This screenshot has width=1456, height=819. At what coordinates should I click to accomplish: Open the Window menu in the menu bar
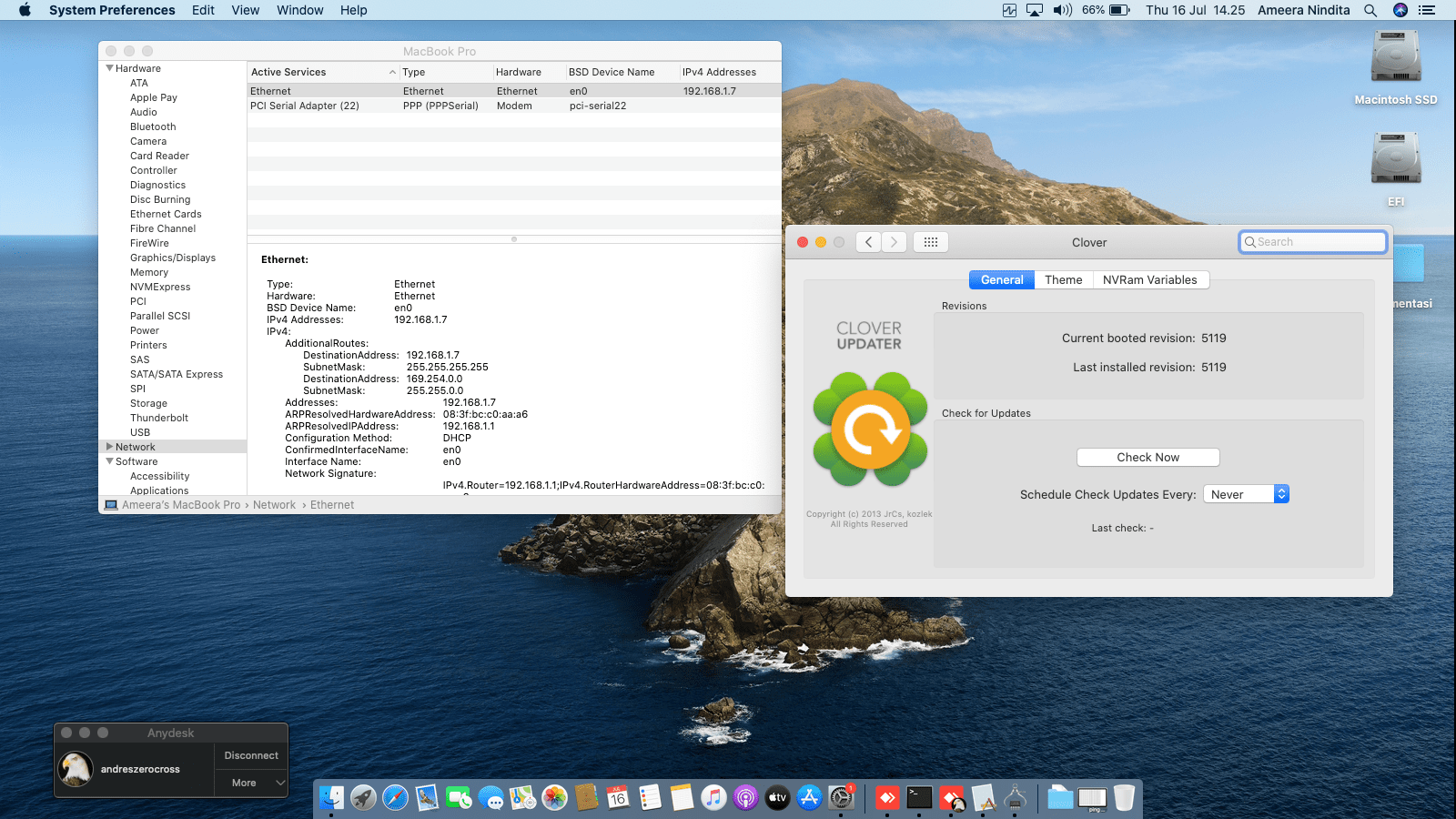point(299,10)
